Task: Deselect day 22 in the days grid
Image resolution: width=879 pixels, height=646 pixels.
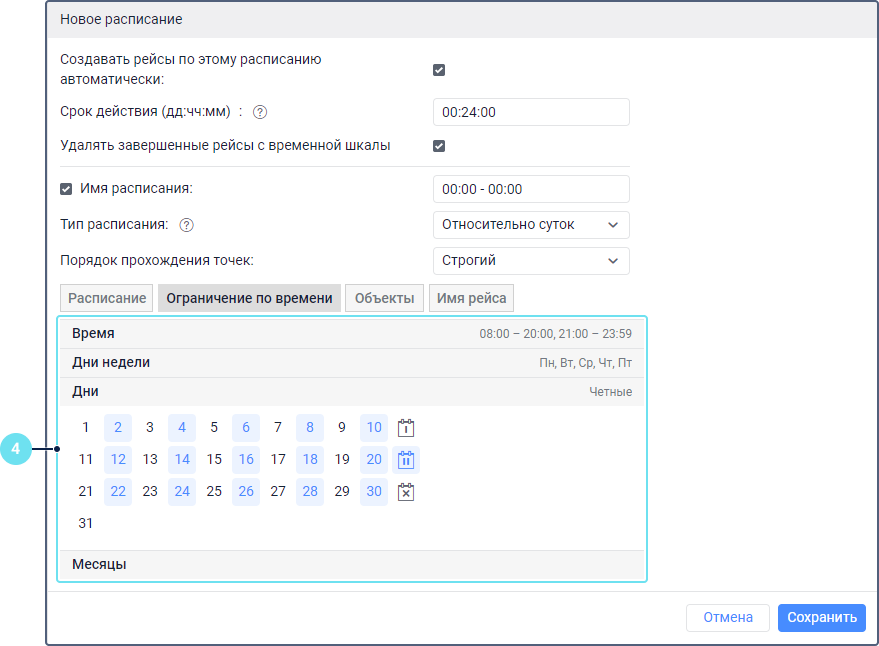Action: [118, 492]
